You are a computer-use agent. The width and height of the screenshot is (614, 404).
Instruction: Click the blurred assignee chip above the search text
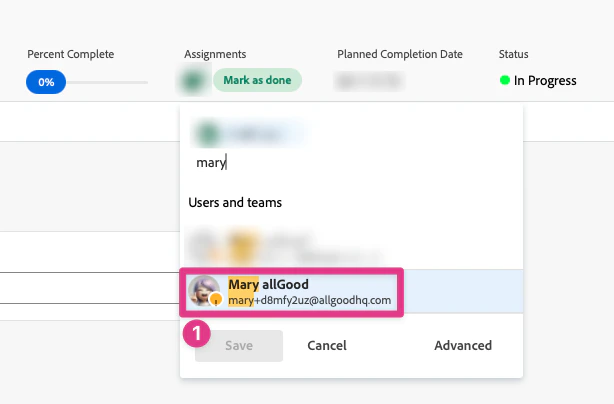pyautogui.click(x=249, y=133)
